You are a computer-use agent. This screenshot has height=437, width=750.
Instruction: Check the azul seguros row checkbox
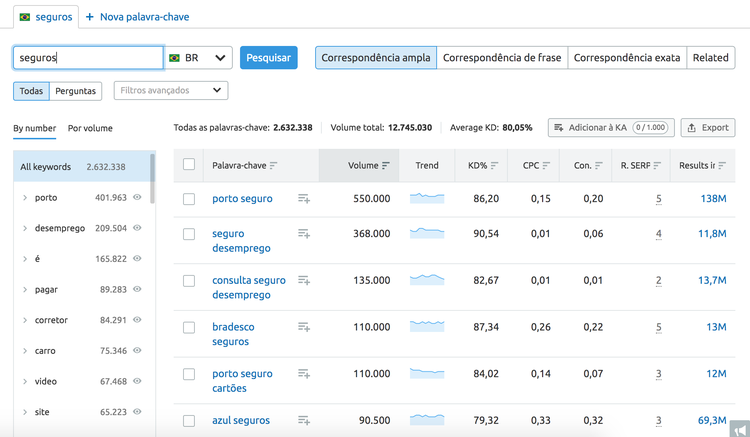[x=189, y=421]
